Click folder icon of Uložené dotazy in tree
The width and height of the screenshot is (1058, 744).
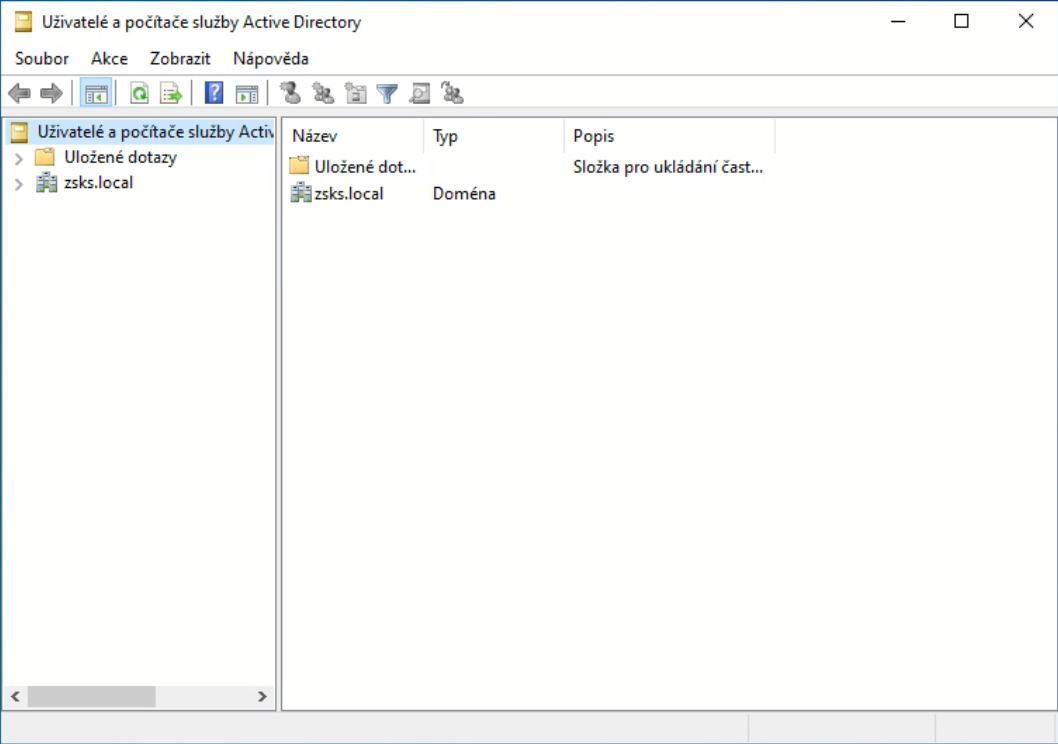[x=45, y=157]
